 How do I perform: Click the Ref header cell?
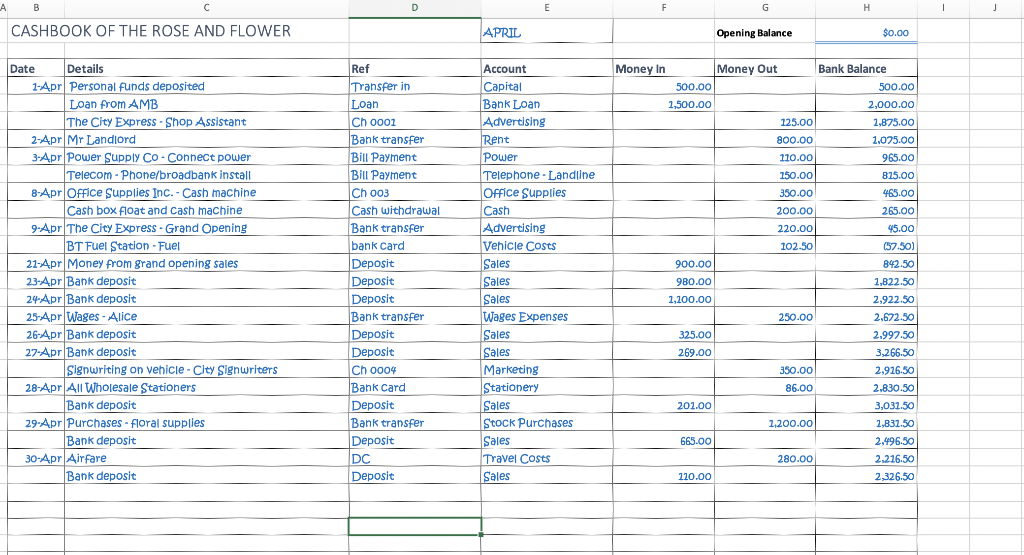(x=415, y=69)
